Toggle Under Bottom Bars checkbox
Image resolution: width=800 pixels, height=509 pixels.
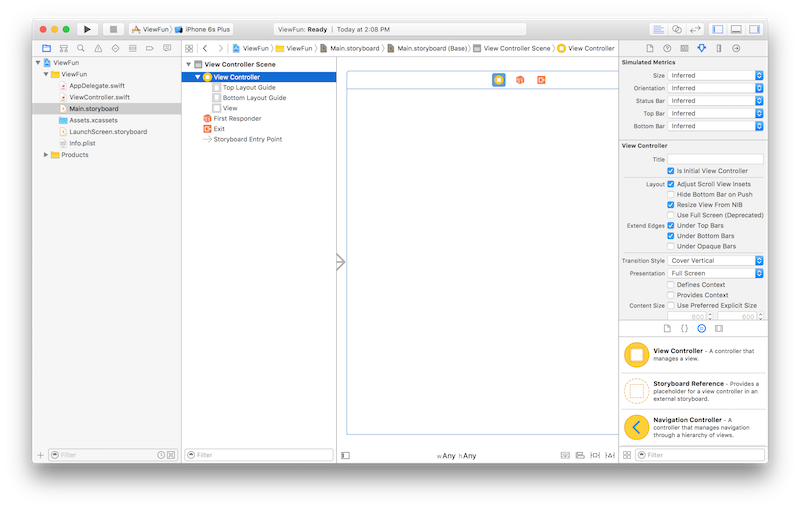tap(671, 236)
